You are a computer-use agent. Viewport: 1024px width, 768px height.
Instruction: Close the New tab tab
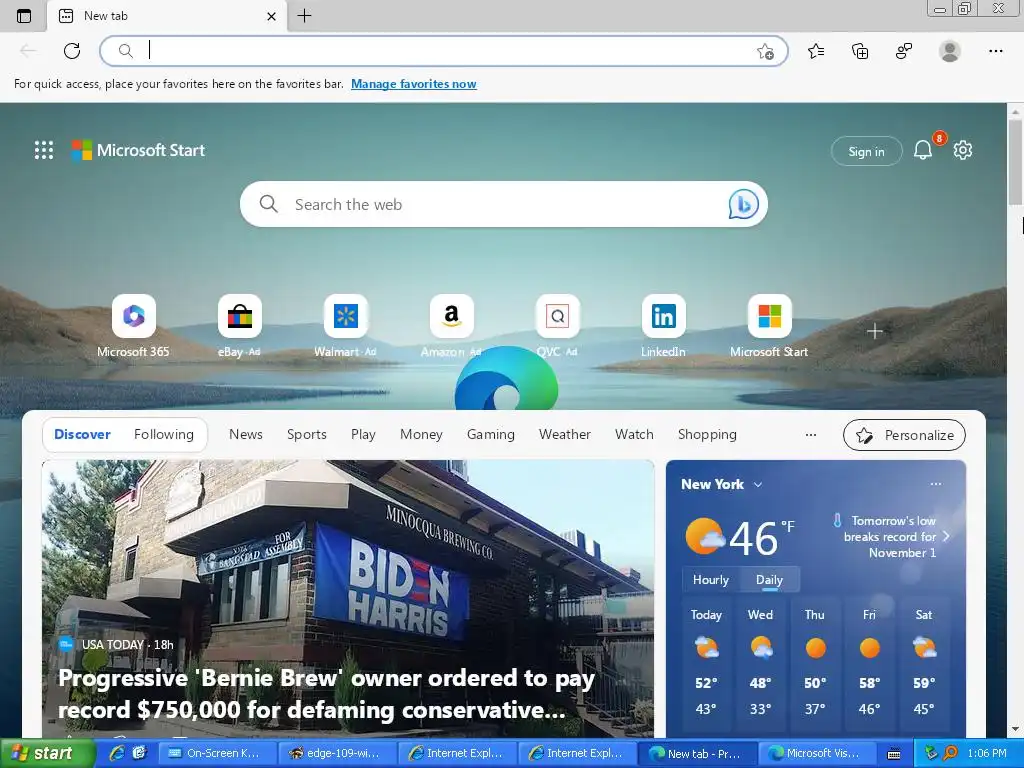point(272,16)
